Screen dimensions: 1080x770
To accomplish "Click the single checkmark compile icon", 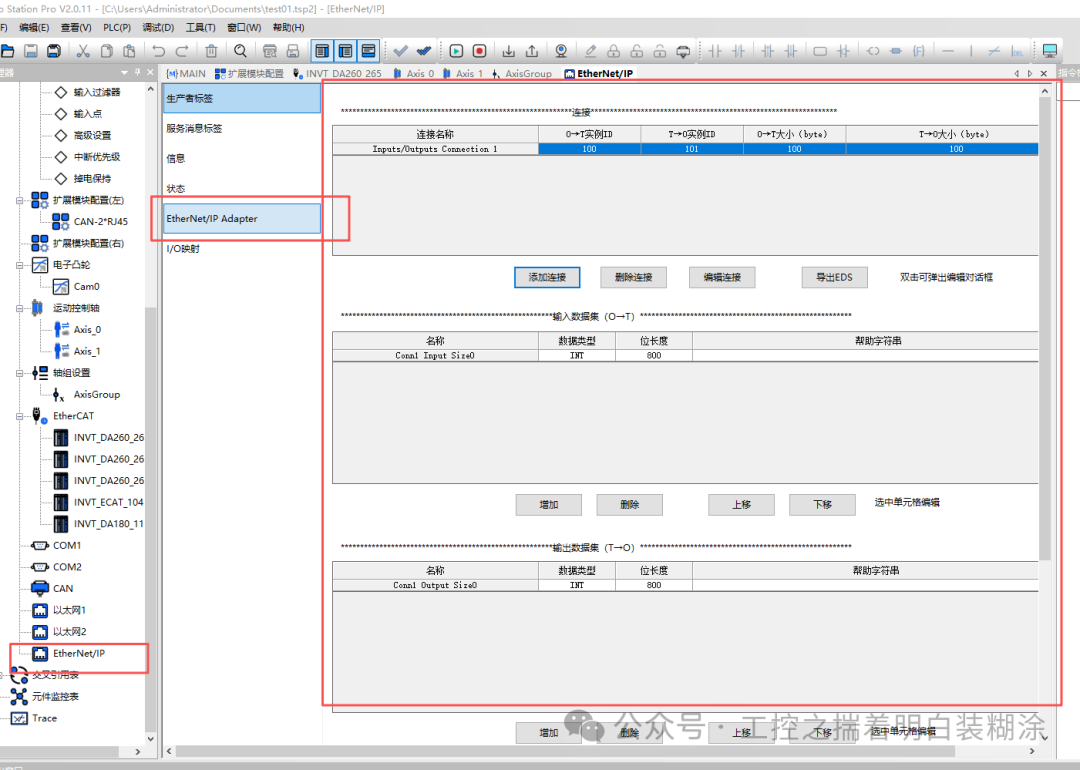I will (401, 51).
